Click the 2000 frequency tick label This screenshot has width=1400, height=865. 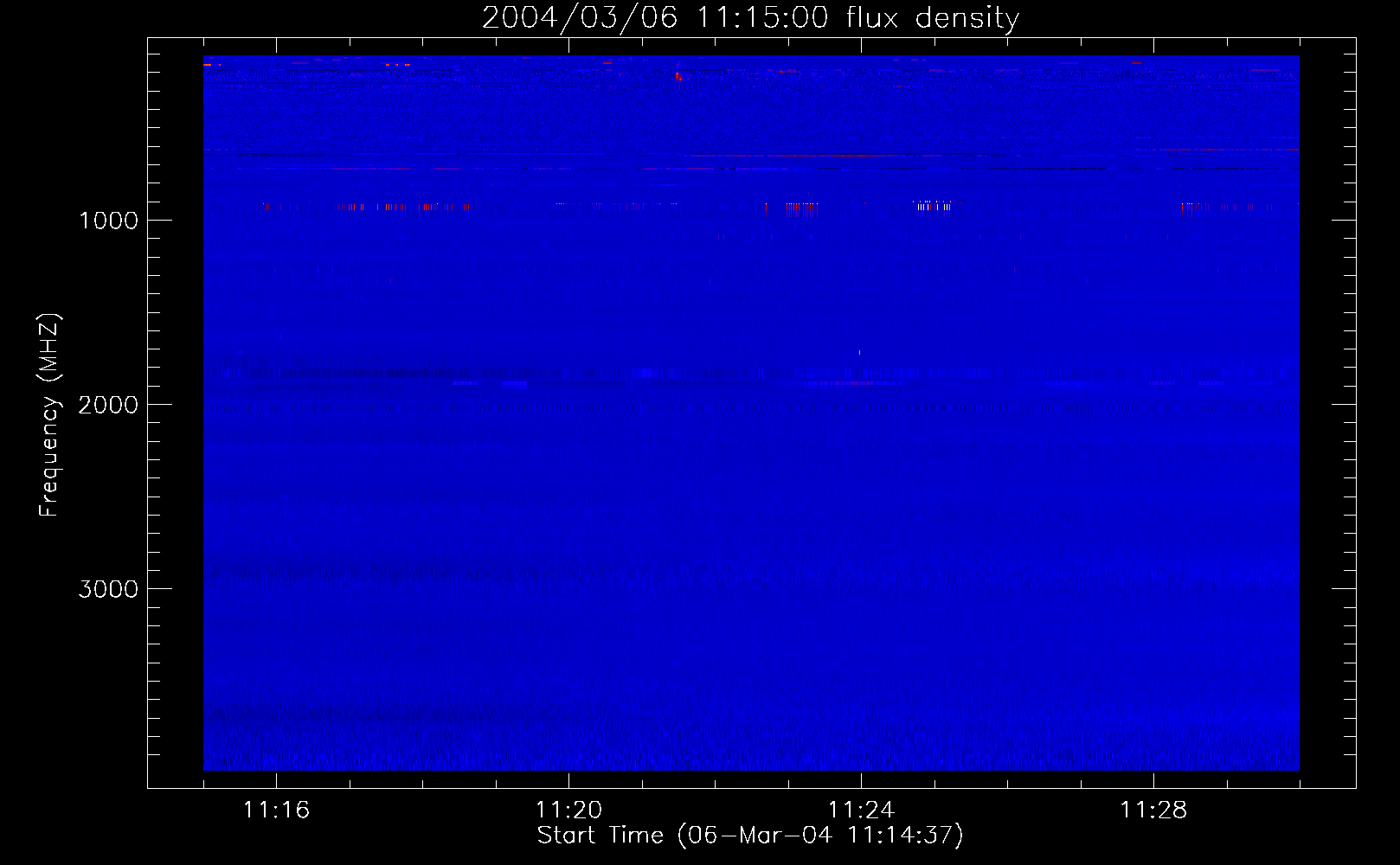pos(108,405)
